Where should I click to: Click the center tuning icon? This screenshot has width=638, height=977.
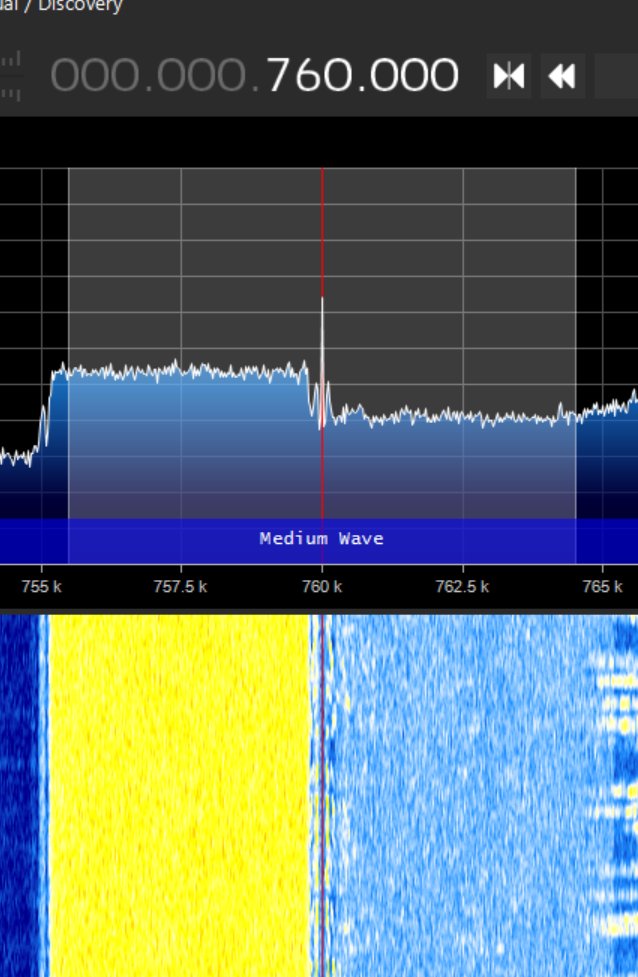point(508,76)
